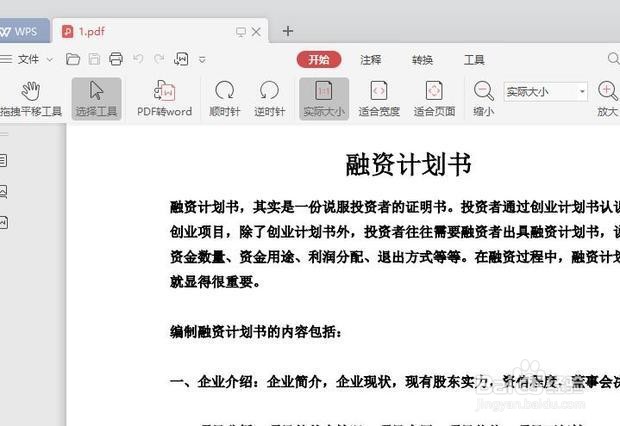Click the quick access convert-to-Word icon
The width and height of the screenshot is (620, 426).
[x=181, y=59]
